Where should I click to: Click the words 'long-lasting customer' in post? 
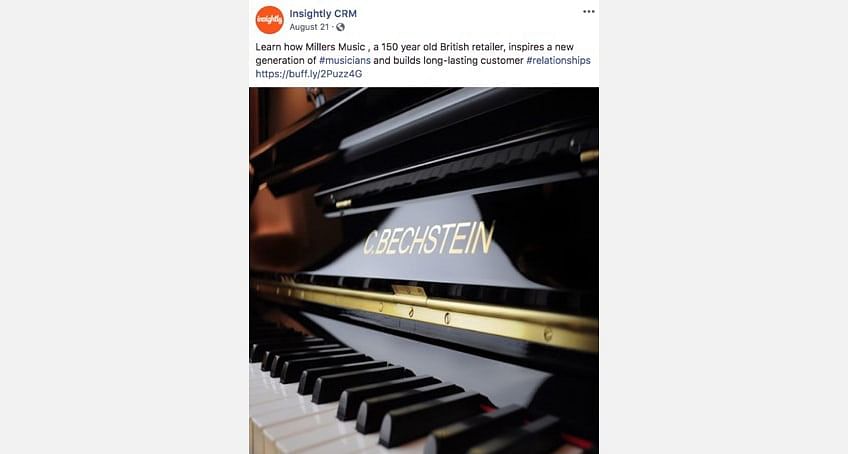pos(473,60)
